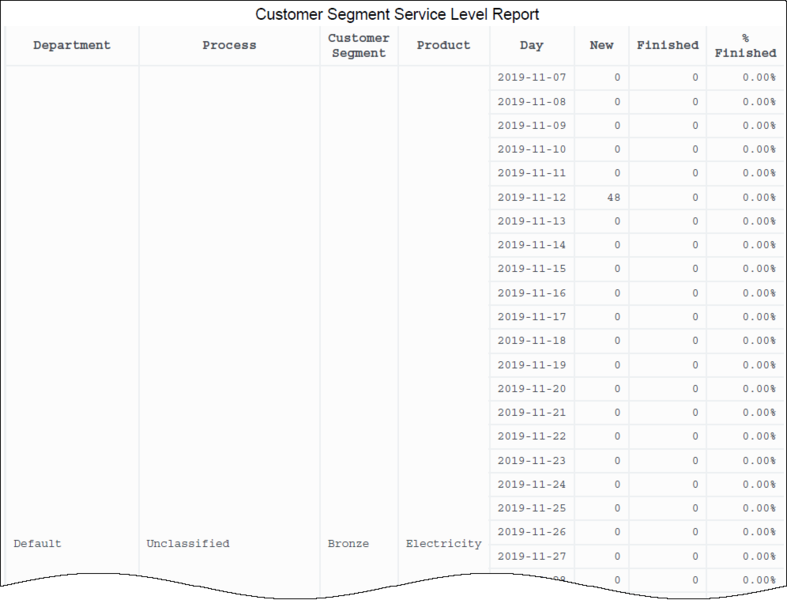Click the Process column header

point(229,45)
